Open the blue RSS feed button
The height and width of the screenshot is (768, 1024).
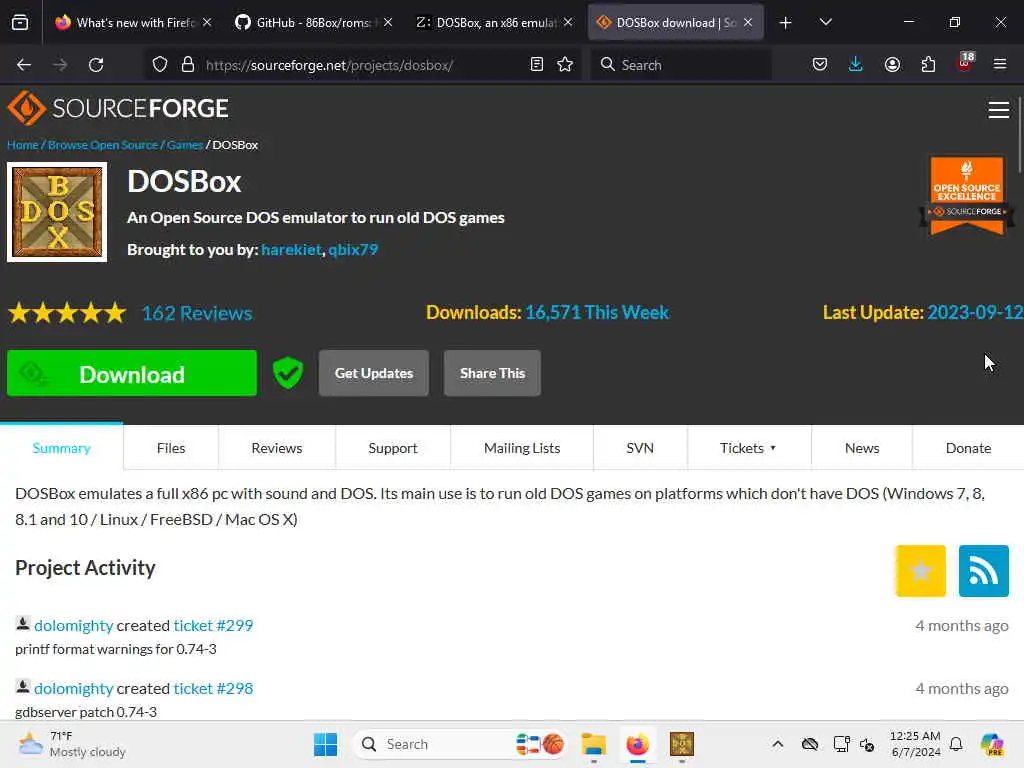984,571
